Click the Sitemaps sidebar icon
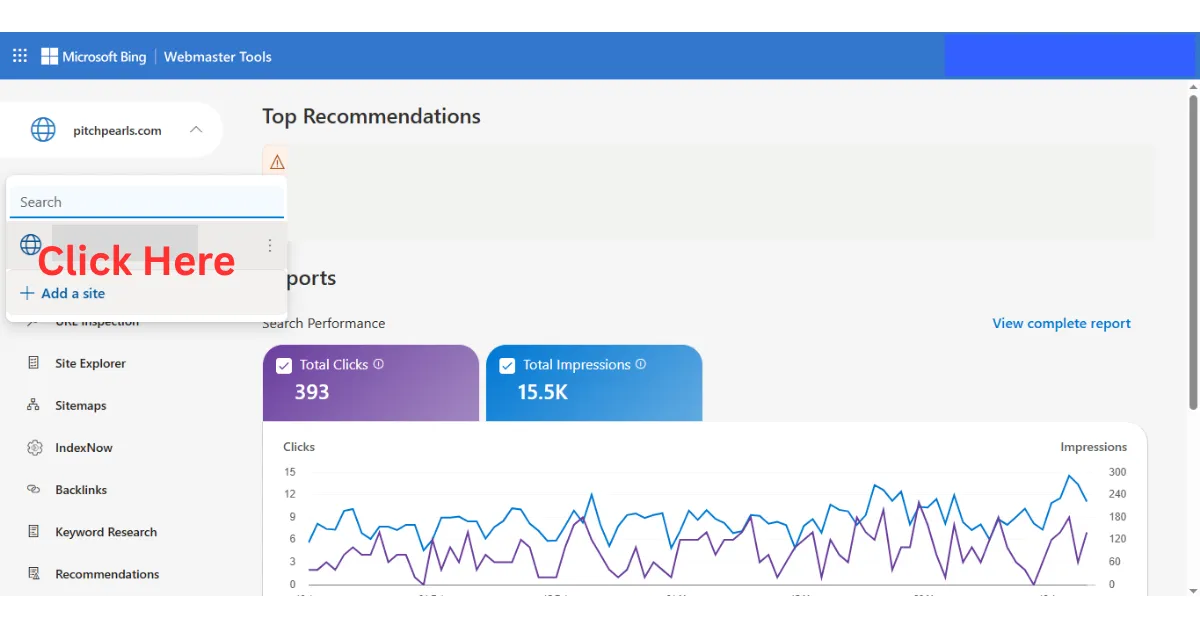 34,405
